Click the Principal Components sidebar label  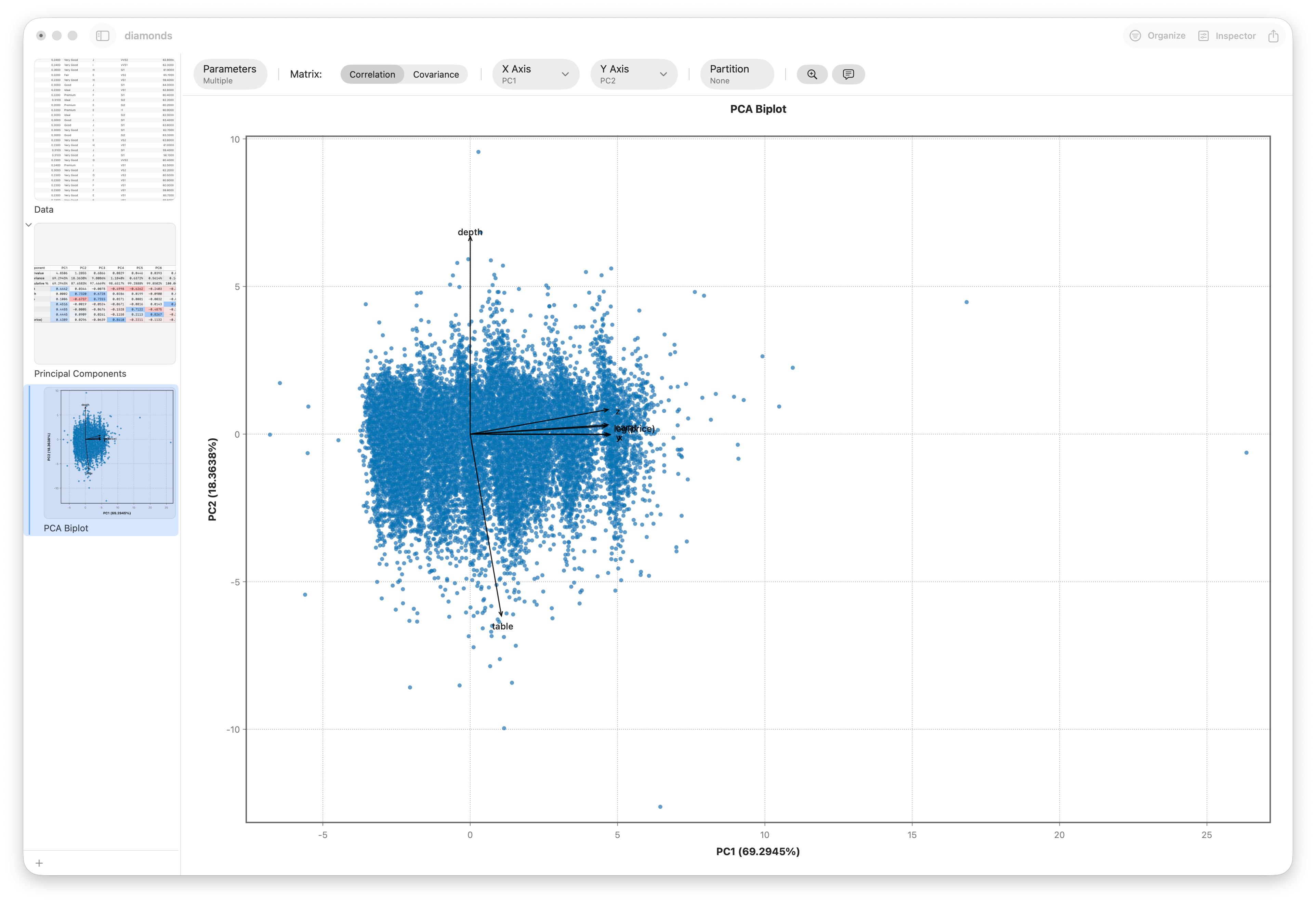(x=80, y=374)
